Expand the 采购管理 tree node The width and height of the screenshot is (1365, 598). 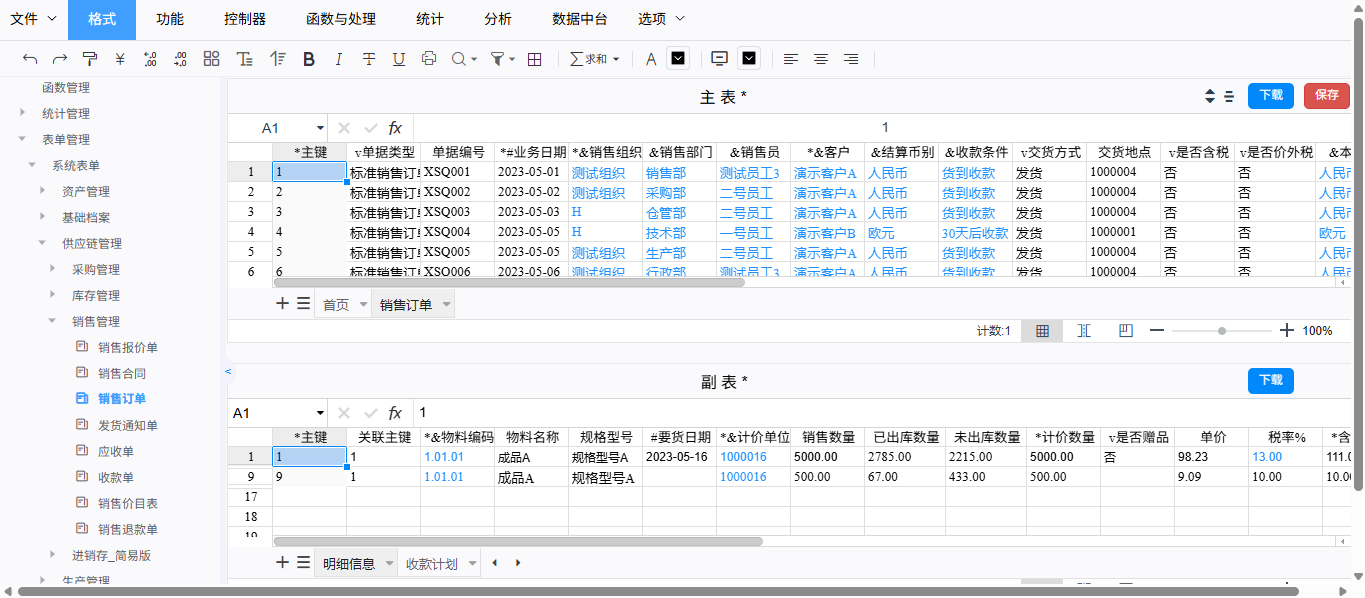[53, 269]
